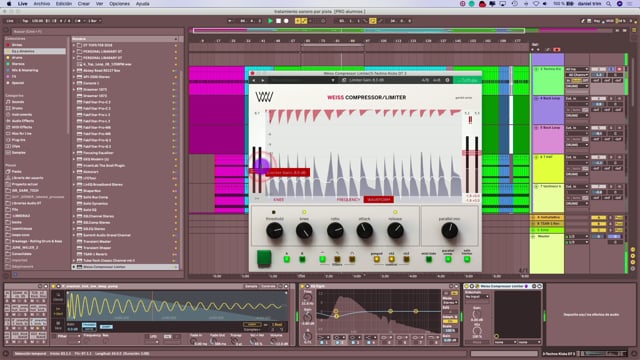
Task: Stop playback with the transport Stop button
Action: pyautogui.click(x=278, y=21)
